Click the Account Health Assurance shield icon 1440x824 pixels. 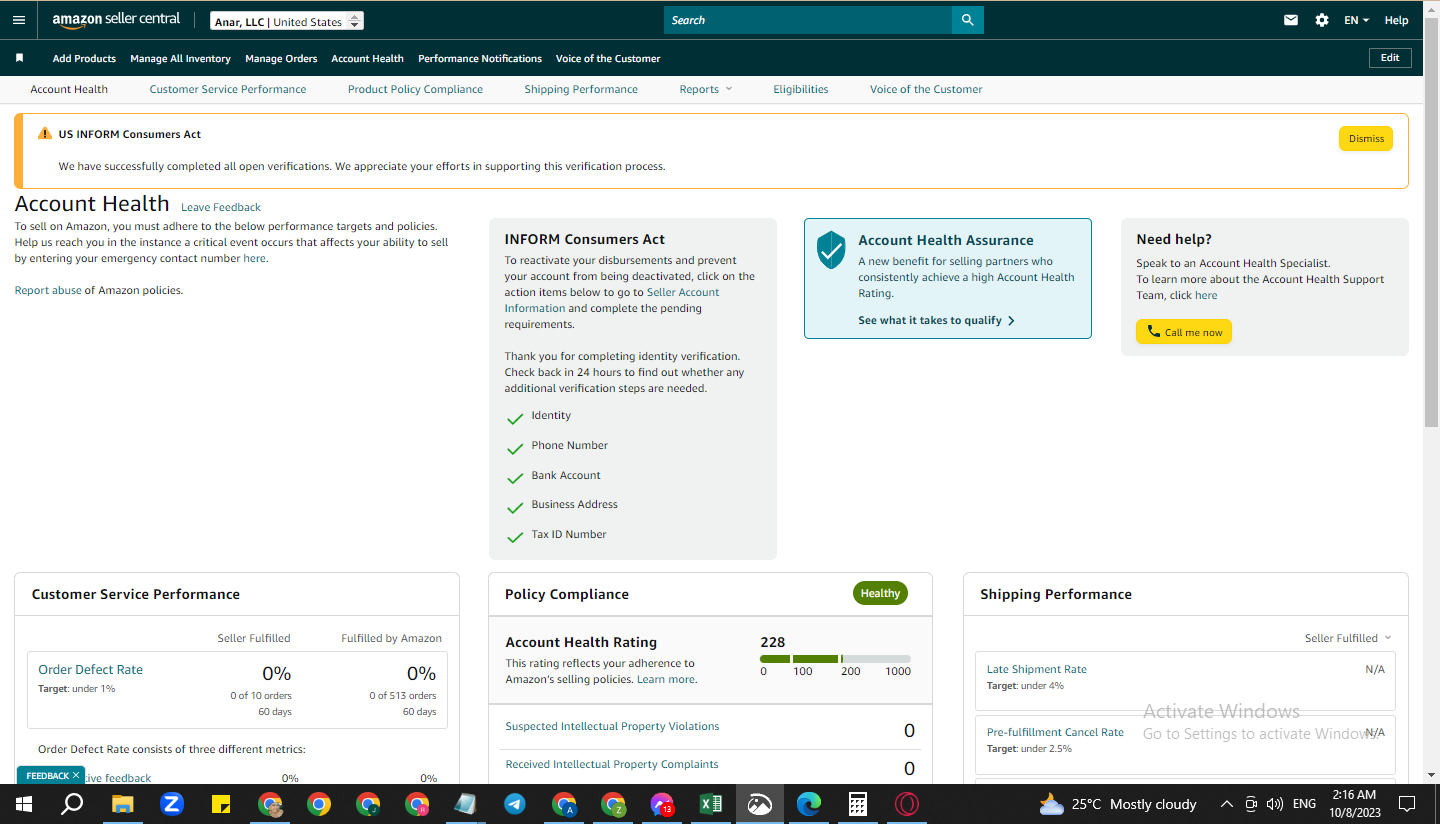coord(831,250)
